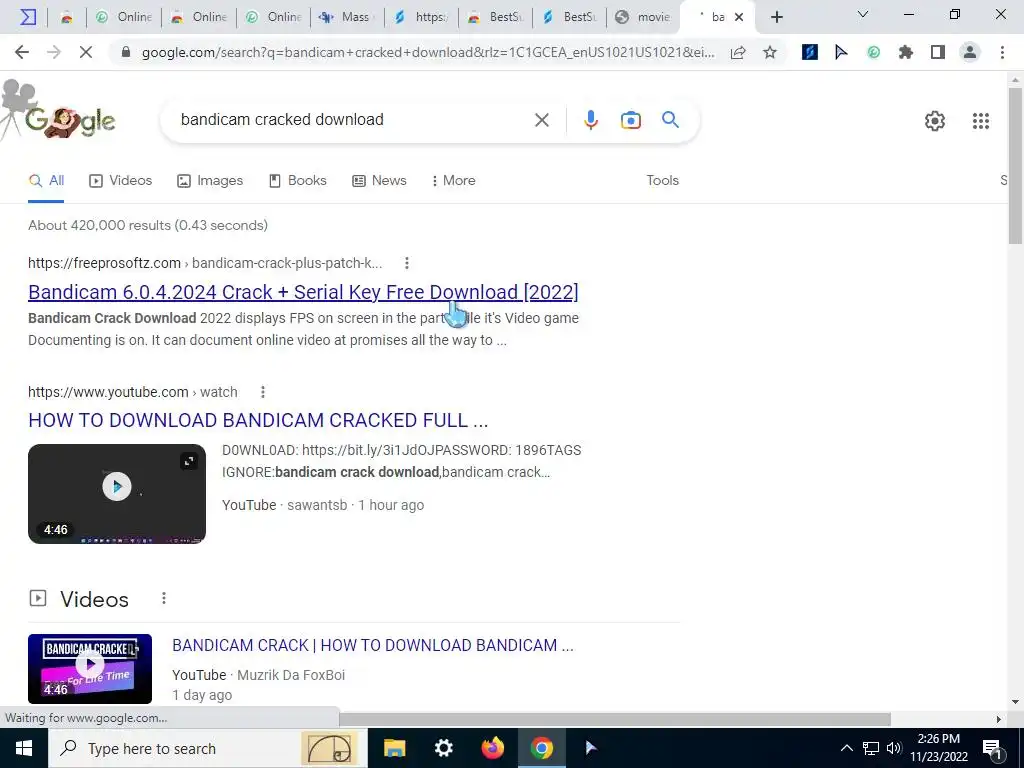Open Settings gear in taskbar

tap(443, 748)
